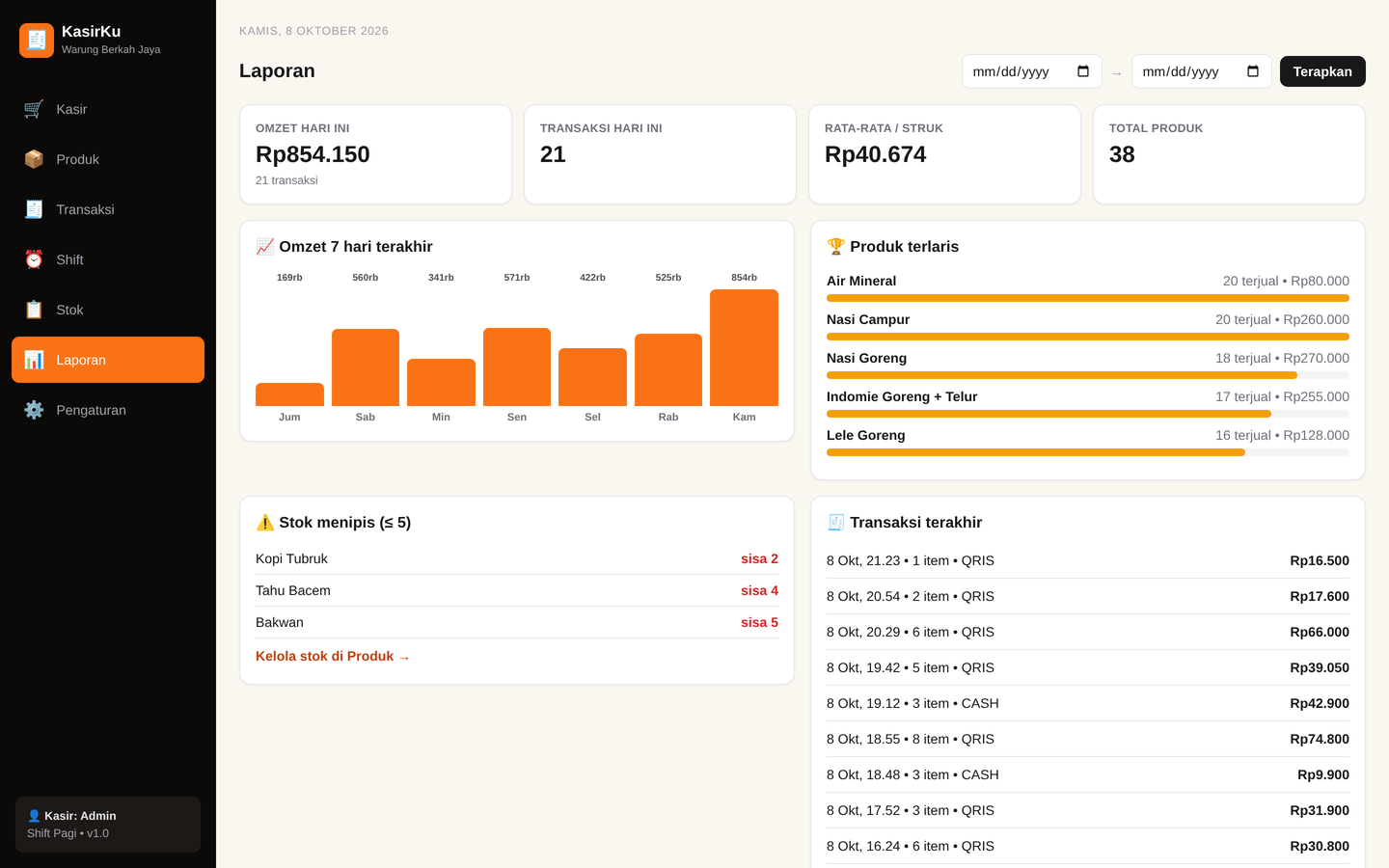Click the chart icon beside Omzet 7 hari
The height and width of the screenshot is (868, 1389).
click(x=265, y=247)
